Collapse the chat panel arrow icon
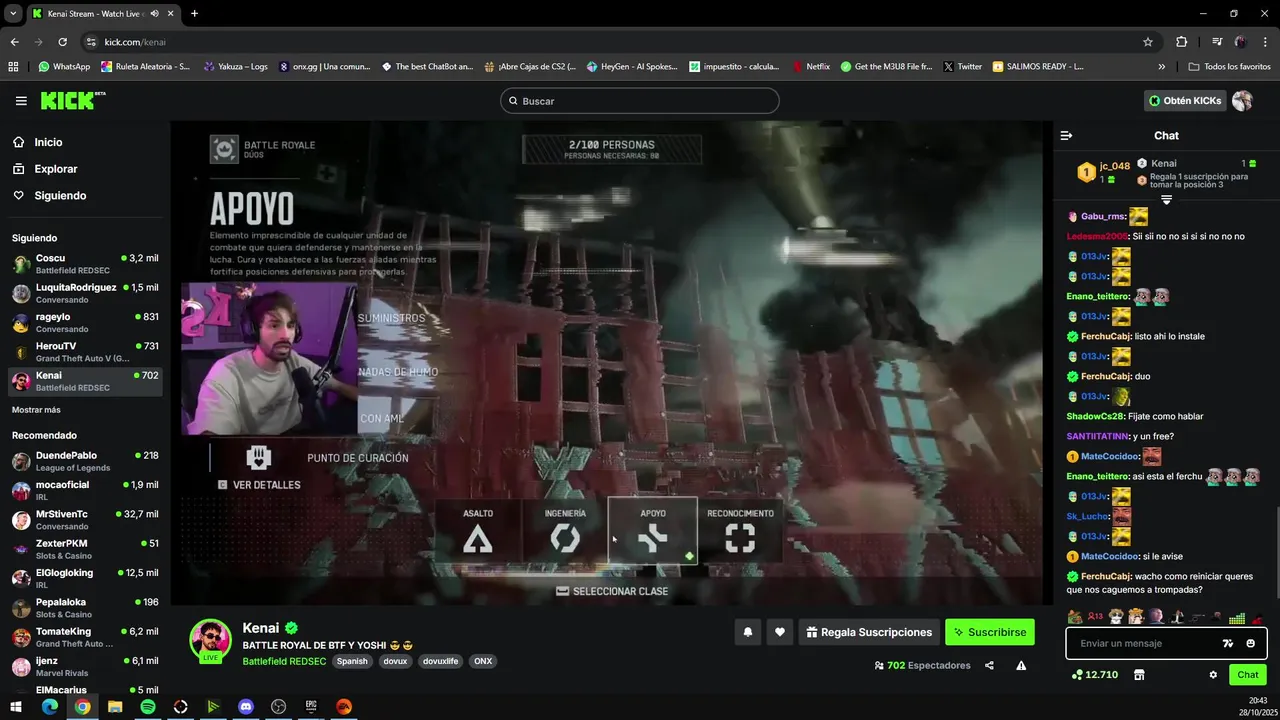This screenshot has width=1280, height=720. [1066, 135]
